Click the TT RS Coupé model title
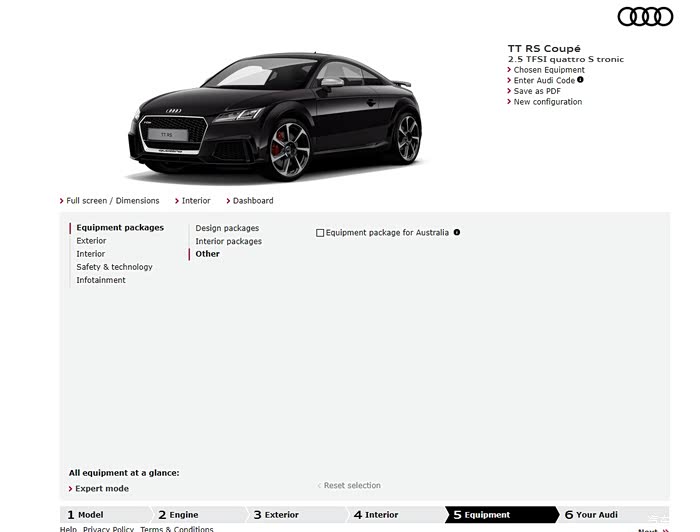 (x=544, y=48)
